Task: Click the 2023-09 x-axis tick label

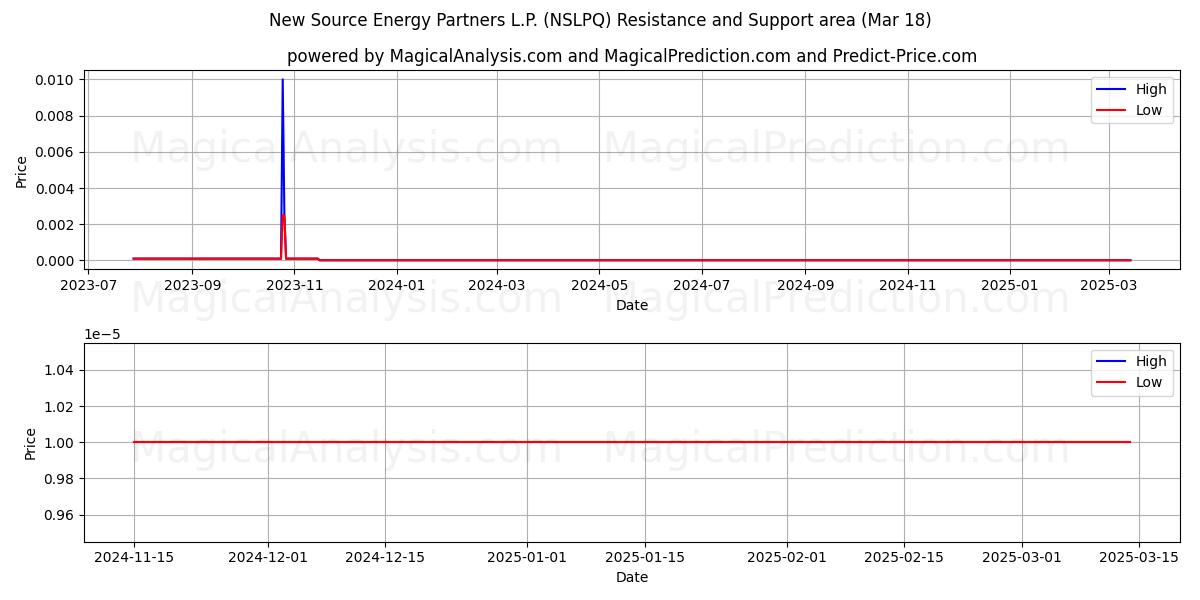Action: [192, 285]
